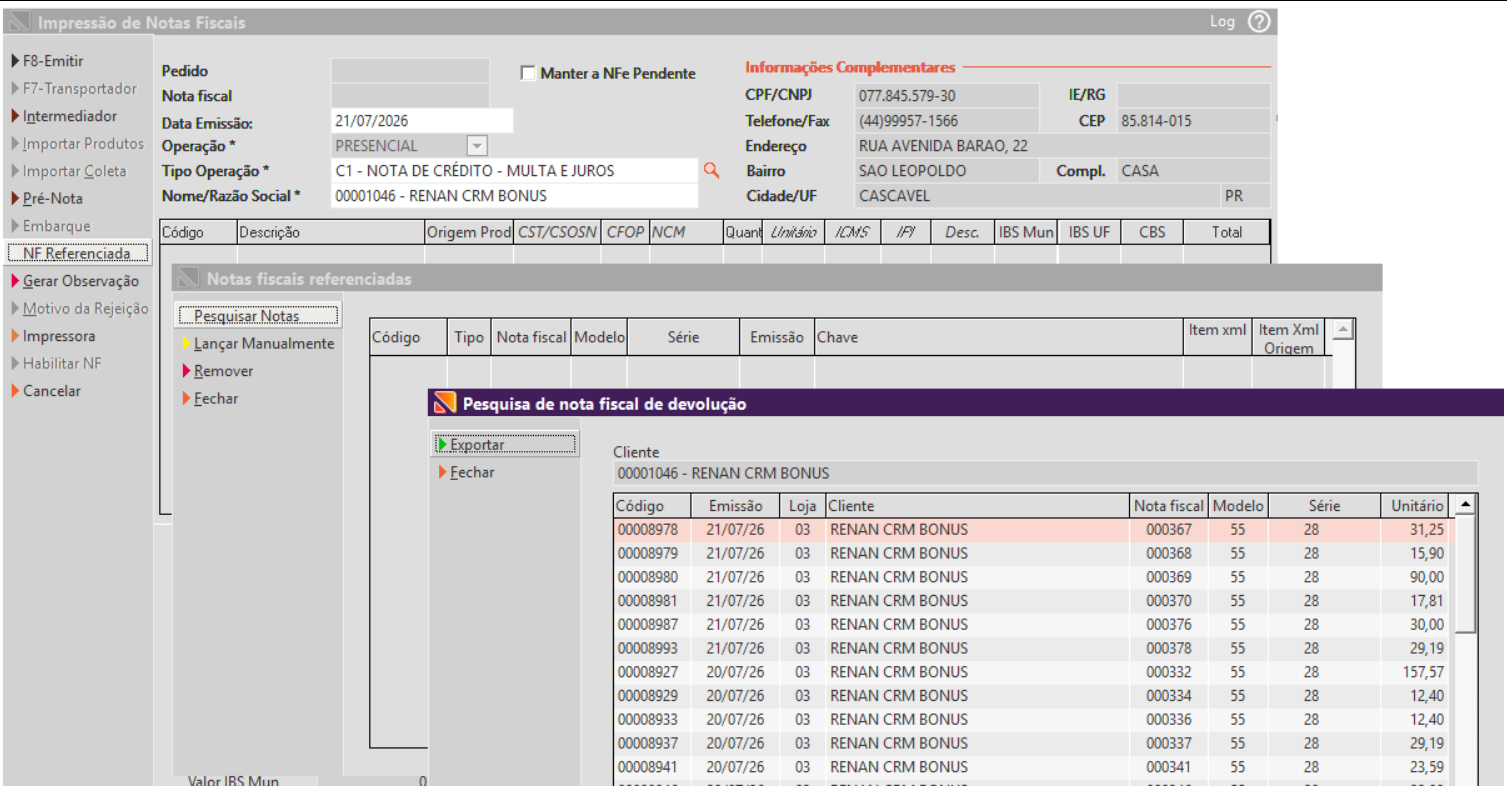The width and height of the screenshot is (1507, 786).
Task: Click the Código column header in results
Action: point(652,506)
